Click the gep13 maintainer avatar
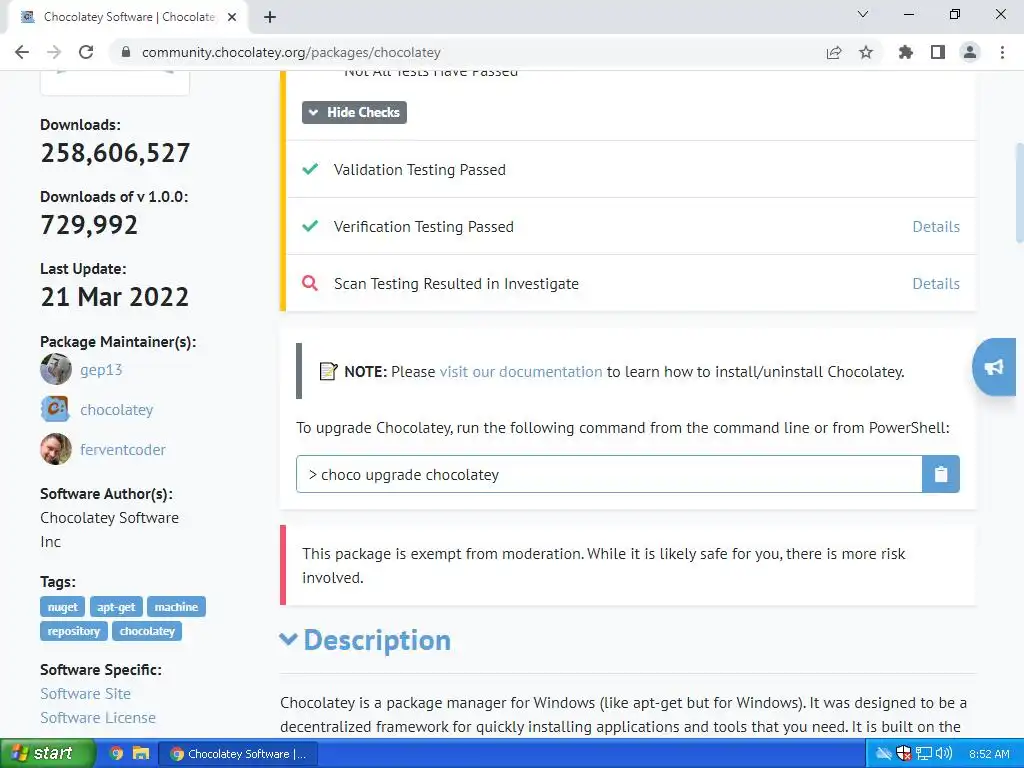1024x768 pixels. pos(56,369)
